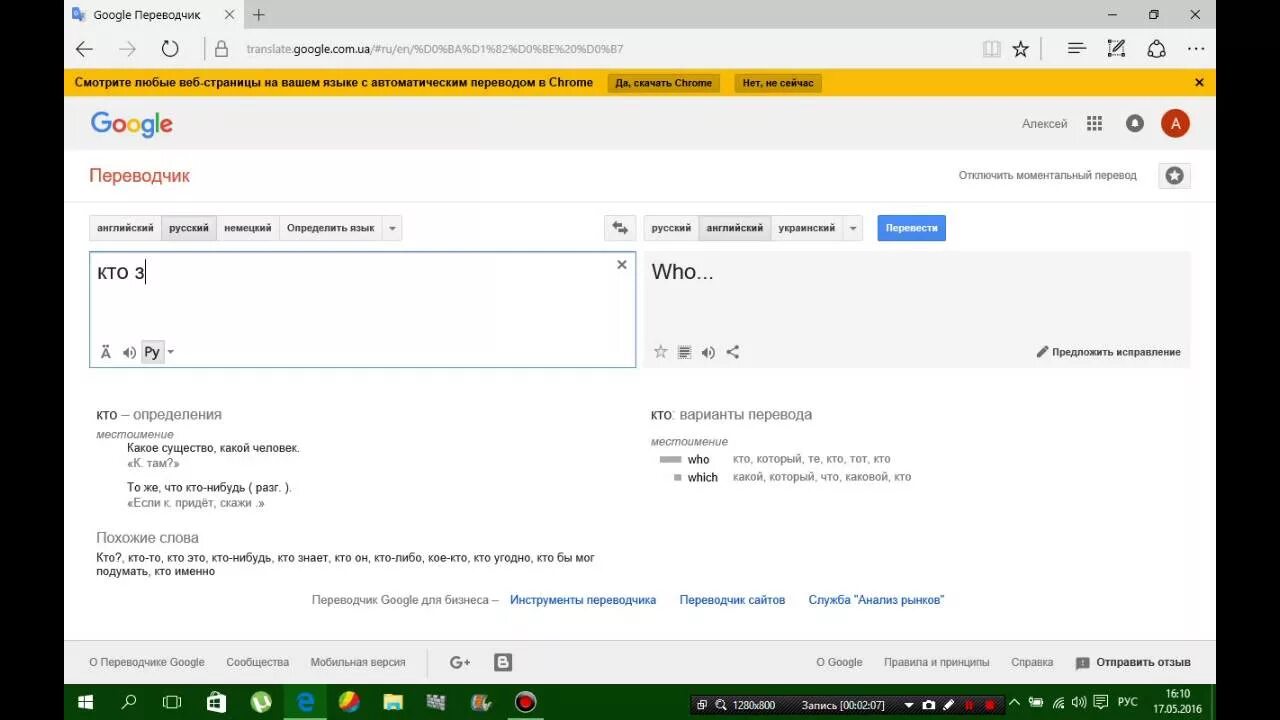Screen dimensions: 1280x720
Task: Expand the target language list dropdown arrow
Action: point(853,228)
